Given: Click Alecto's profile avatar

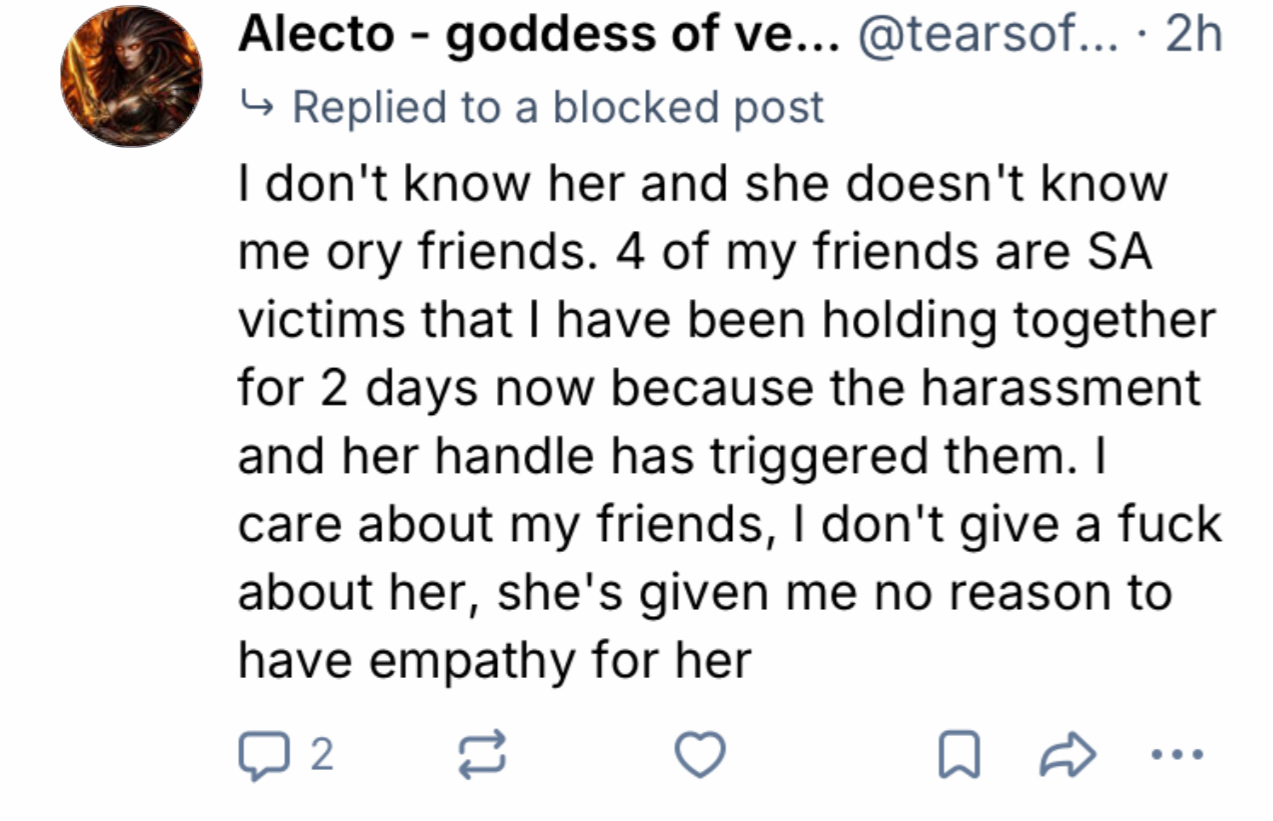Looking at the screenshot, I should click(x=131, y=75).
